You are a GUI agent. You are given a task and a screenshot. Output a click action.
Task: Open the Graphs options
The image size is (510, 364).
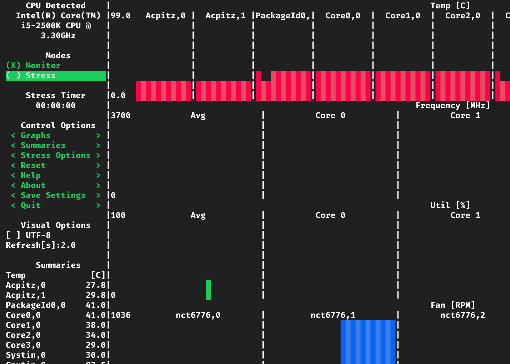coord(55,135)
